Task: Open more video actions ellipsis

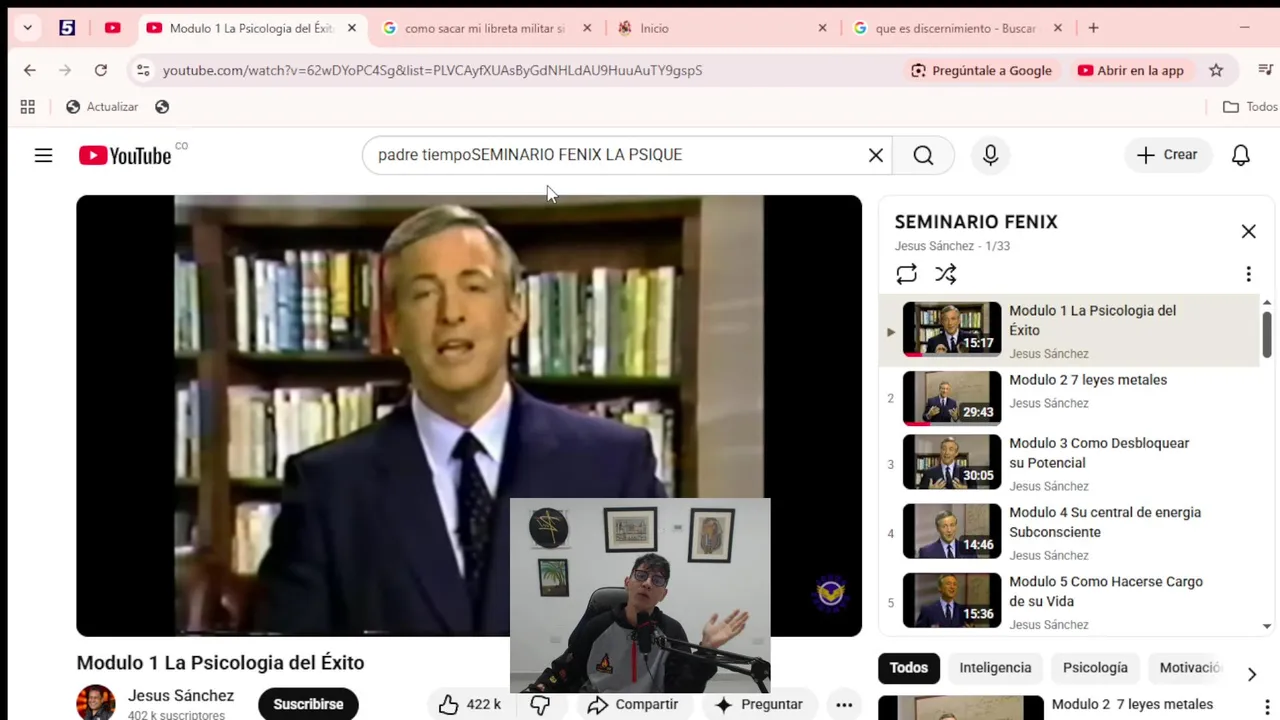Action: coord(844,705)
